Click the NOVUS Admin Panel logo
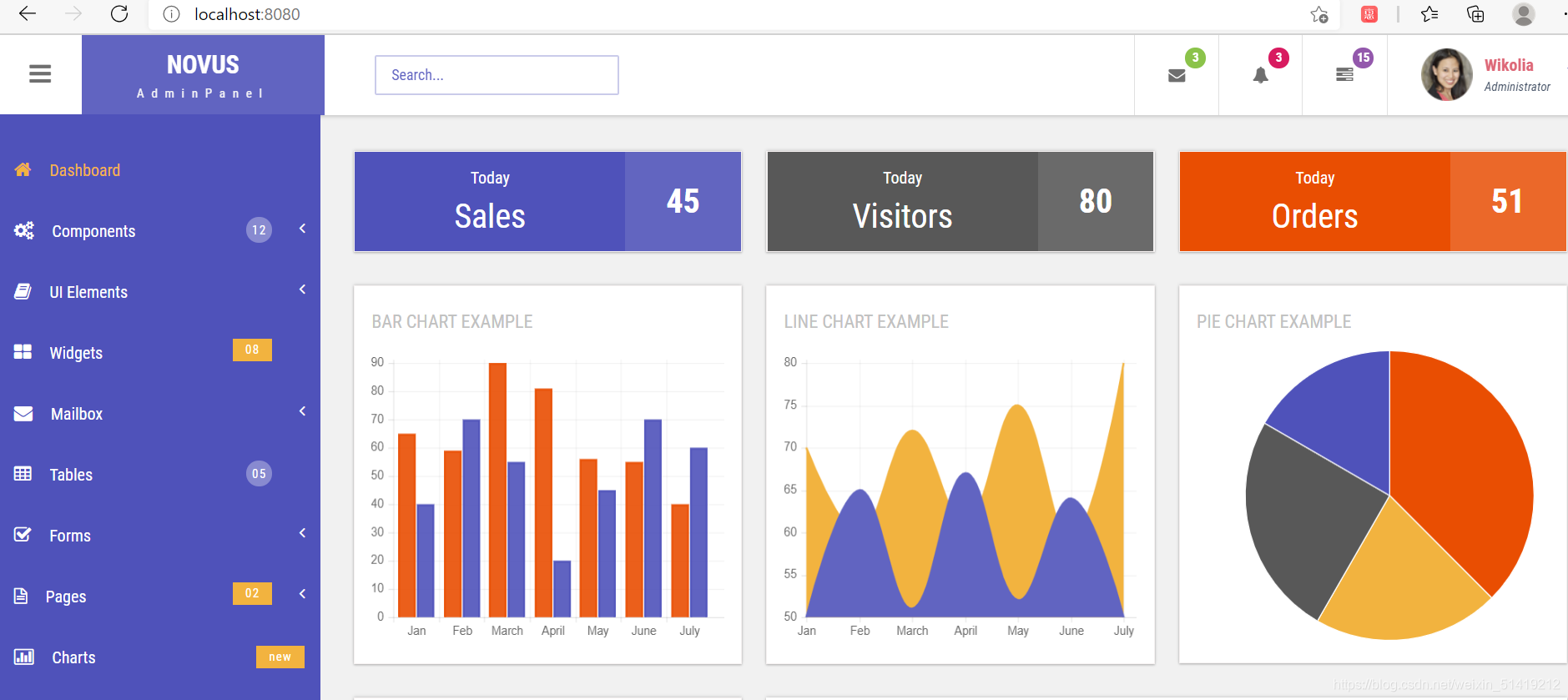Viewport: 1568px width, 700px height. pos(203,75)
